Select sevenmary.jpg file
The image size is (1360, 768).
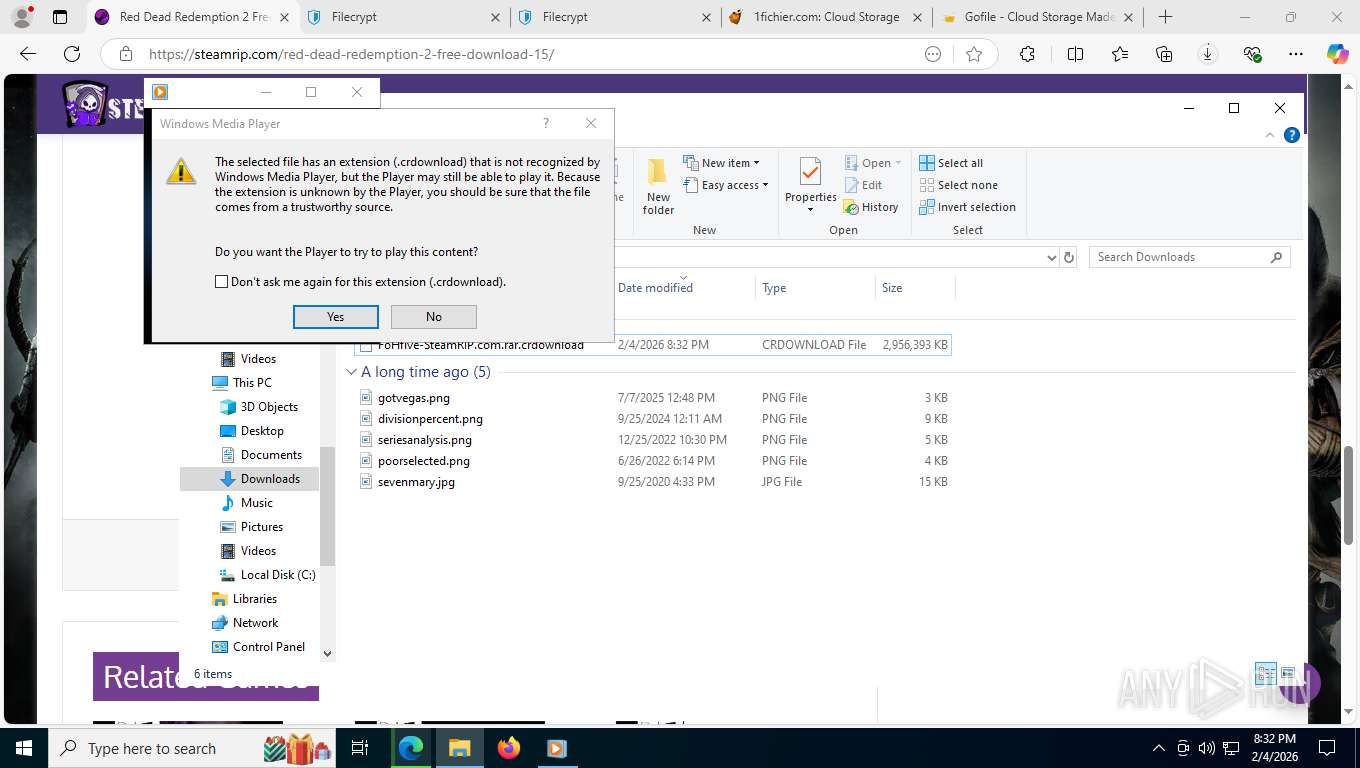(416, 482)
